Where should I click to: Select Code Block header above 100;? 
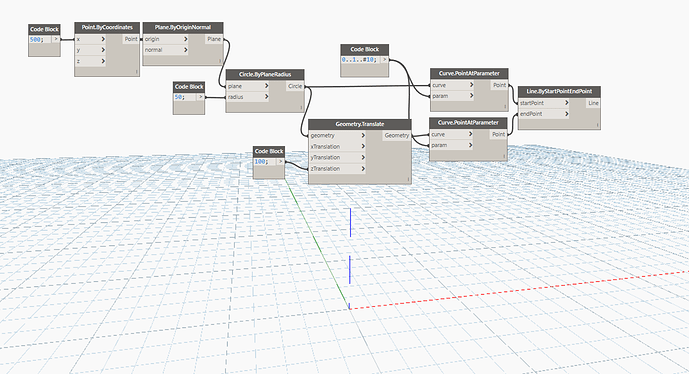(269, 151)
